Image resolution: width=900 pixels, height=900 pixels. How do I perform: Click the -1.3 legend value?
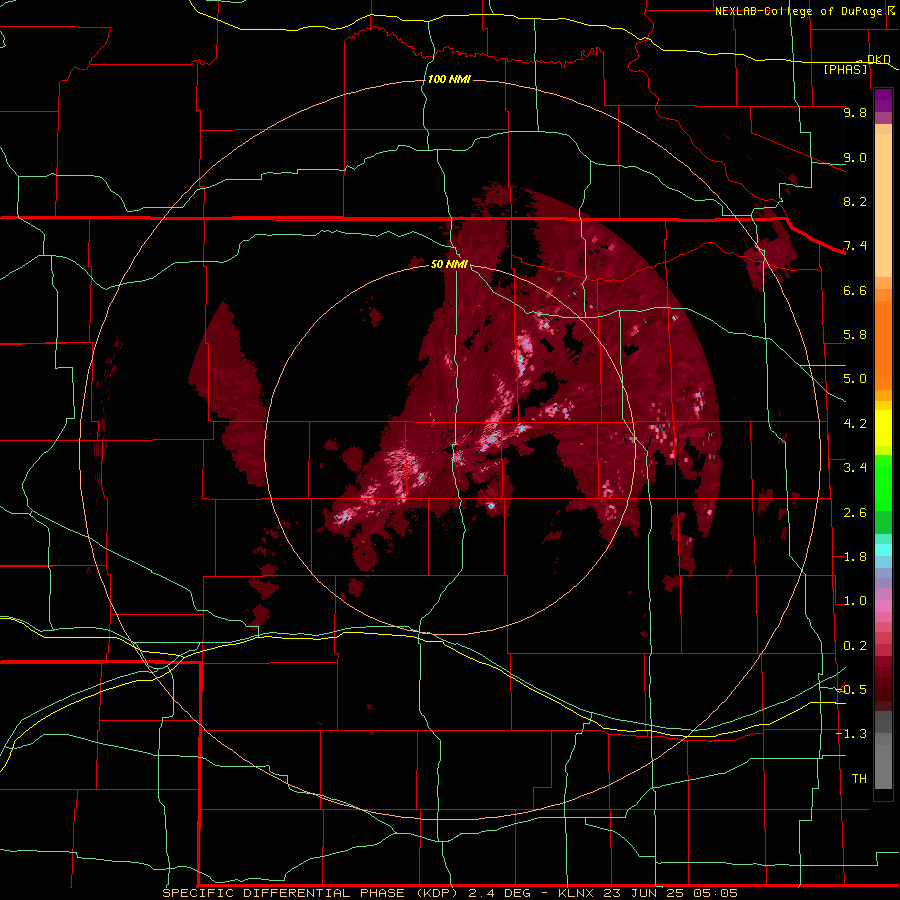(x=852, y=734)
